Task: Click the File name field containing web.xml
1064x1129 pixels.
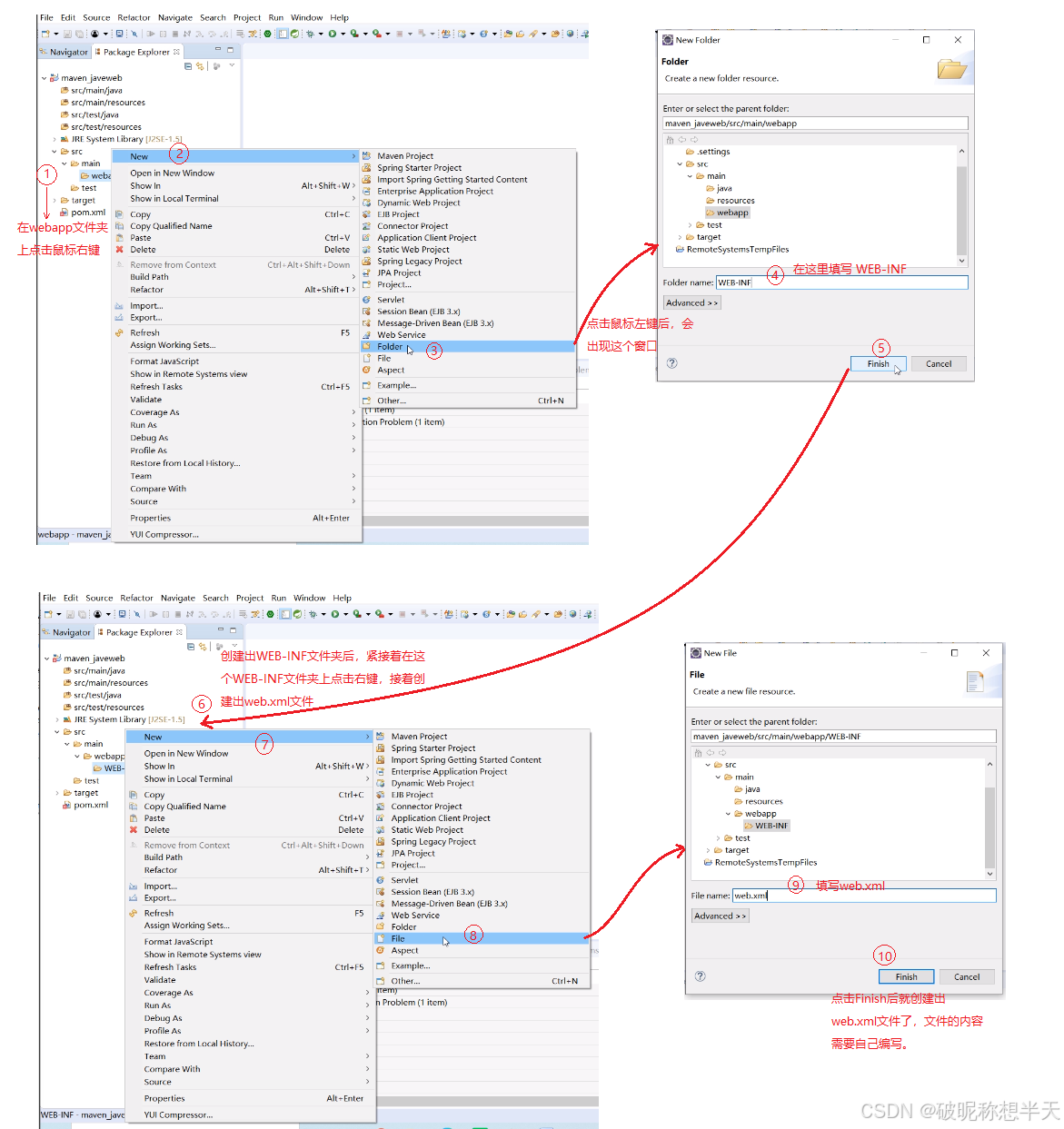Action: (x=864, y=896)
